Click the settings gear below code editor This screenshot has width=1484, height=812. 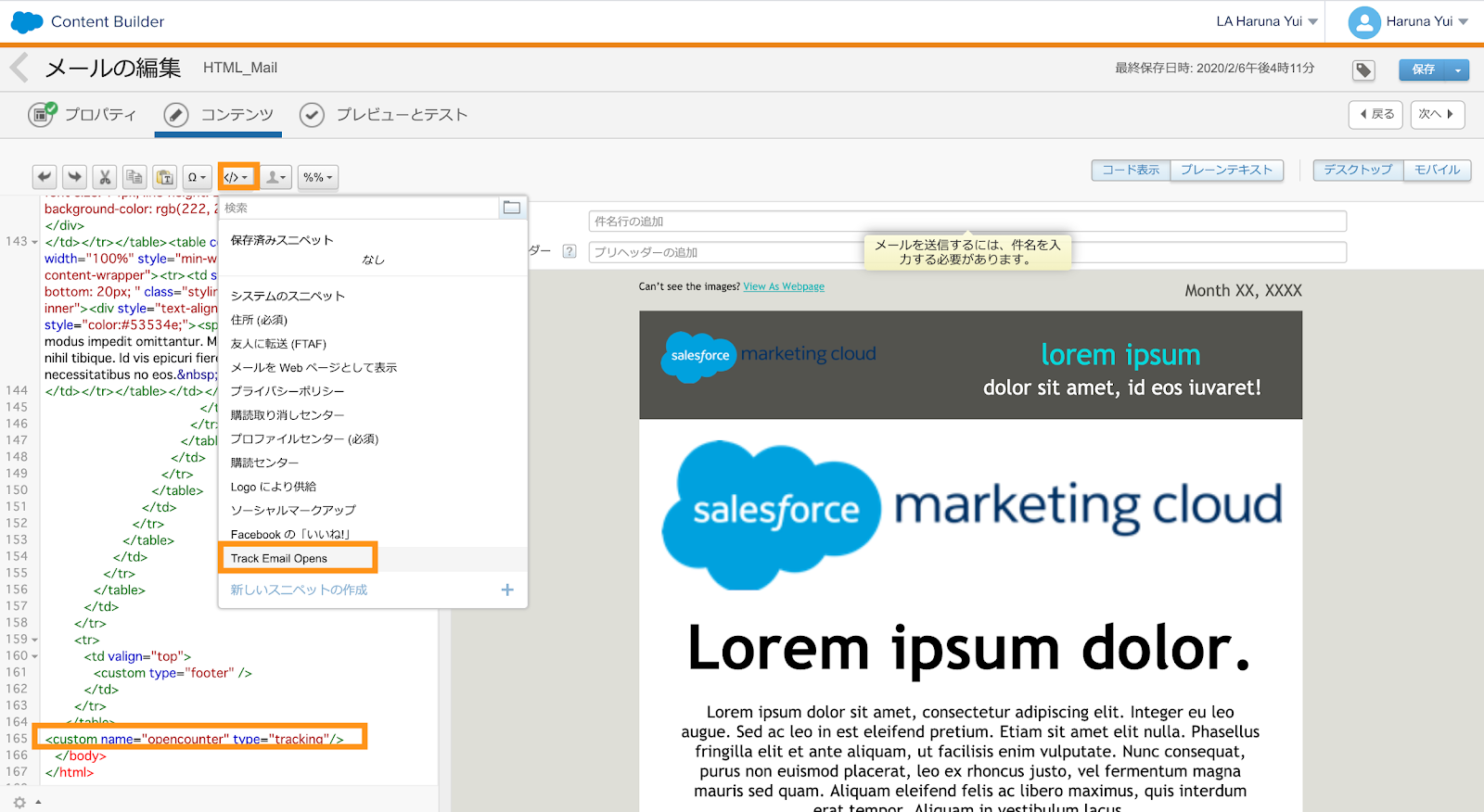[x=19, y=803]
